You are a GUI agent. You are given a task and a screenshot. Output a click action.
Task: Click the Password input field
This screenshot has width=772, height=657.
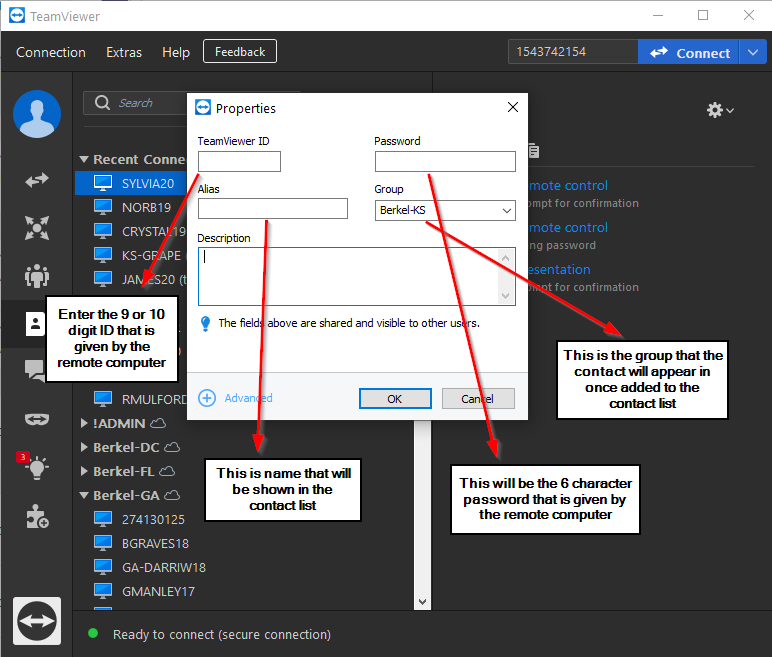click(x=445, y=162)
